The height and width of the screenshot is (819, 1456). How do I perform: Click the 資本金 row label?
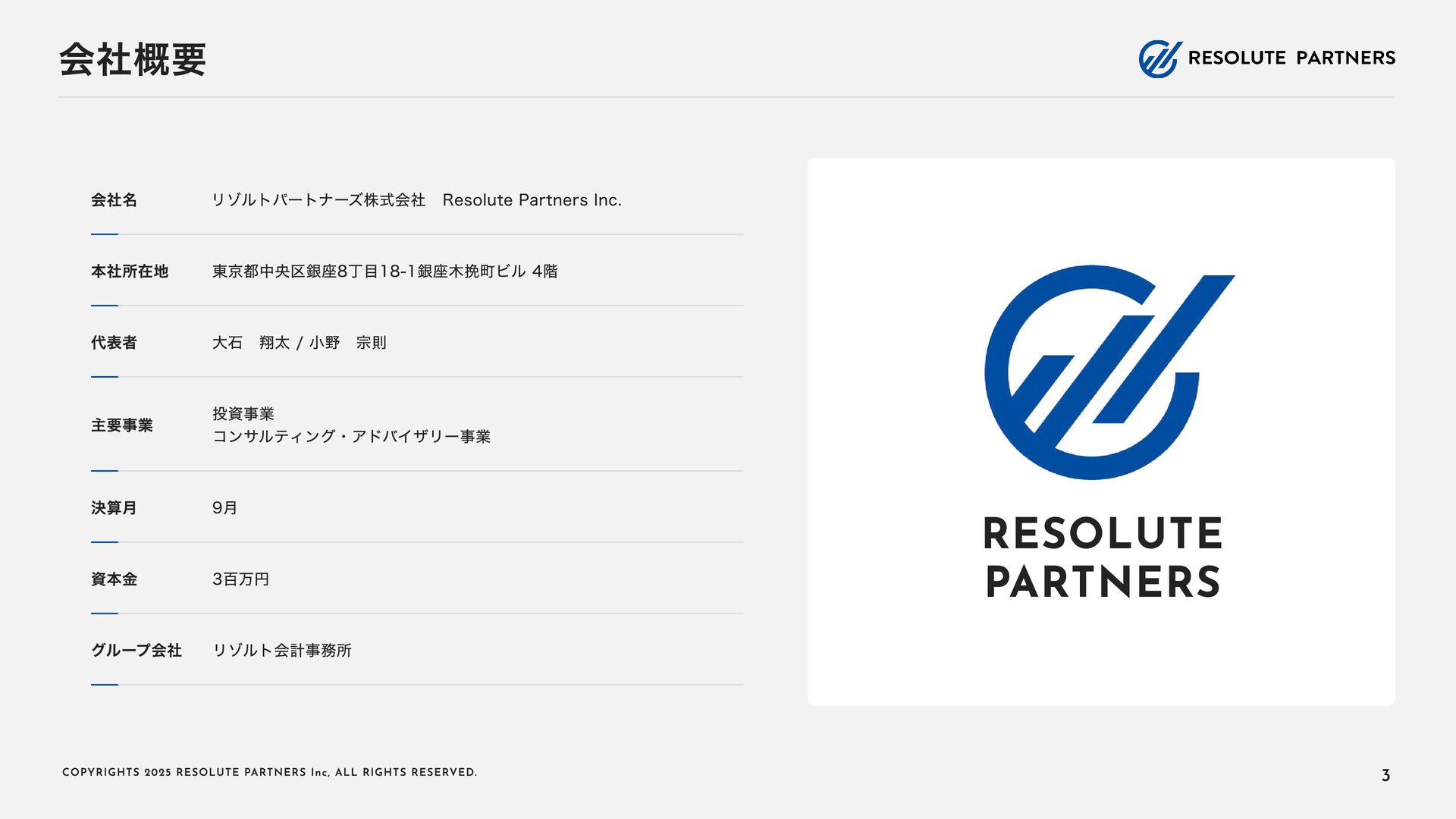coord(114,579)
